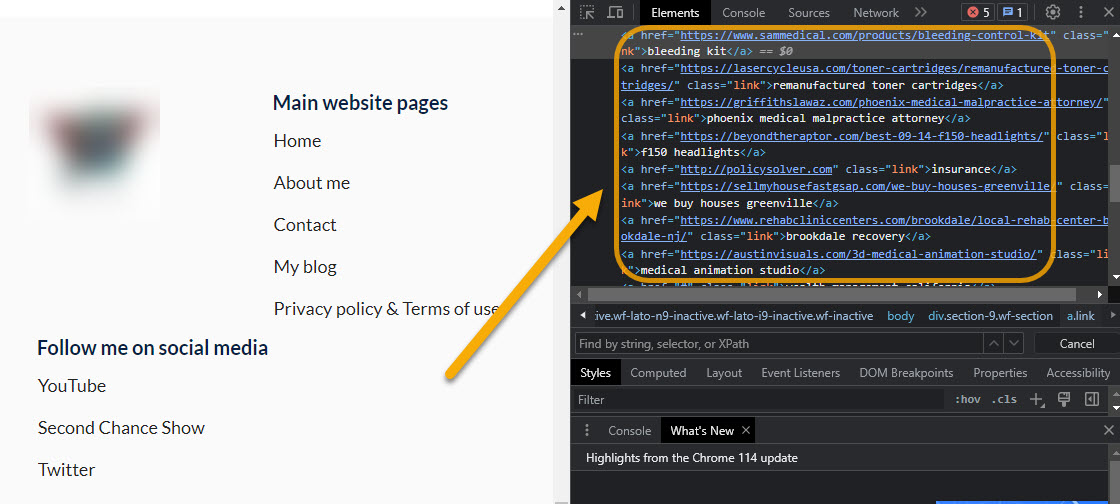
Task: Cancel the element search
Action: tap(1076, 343)
